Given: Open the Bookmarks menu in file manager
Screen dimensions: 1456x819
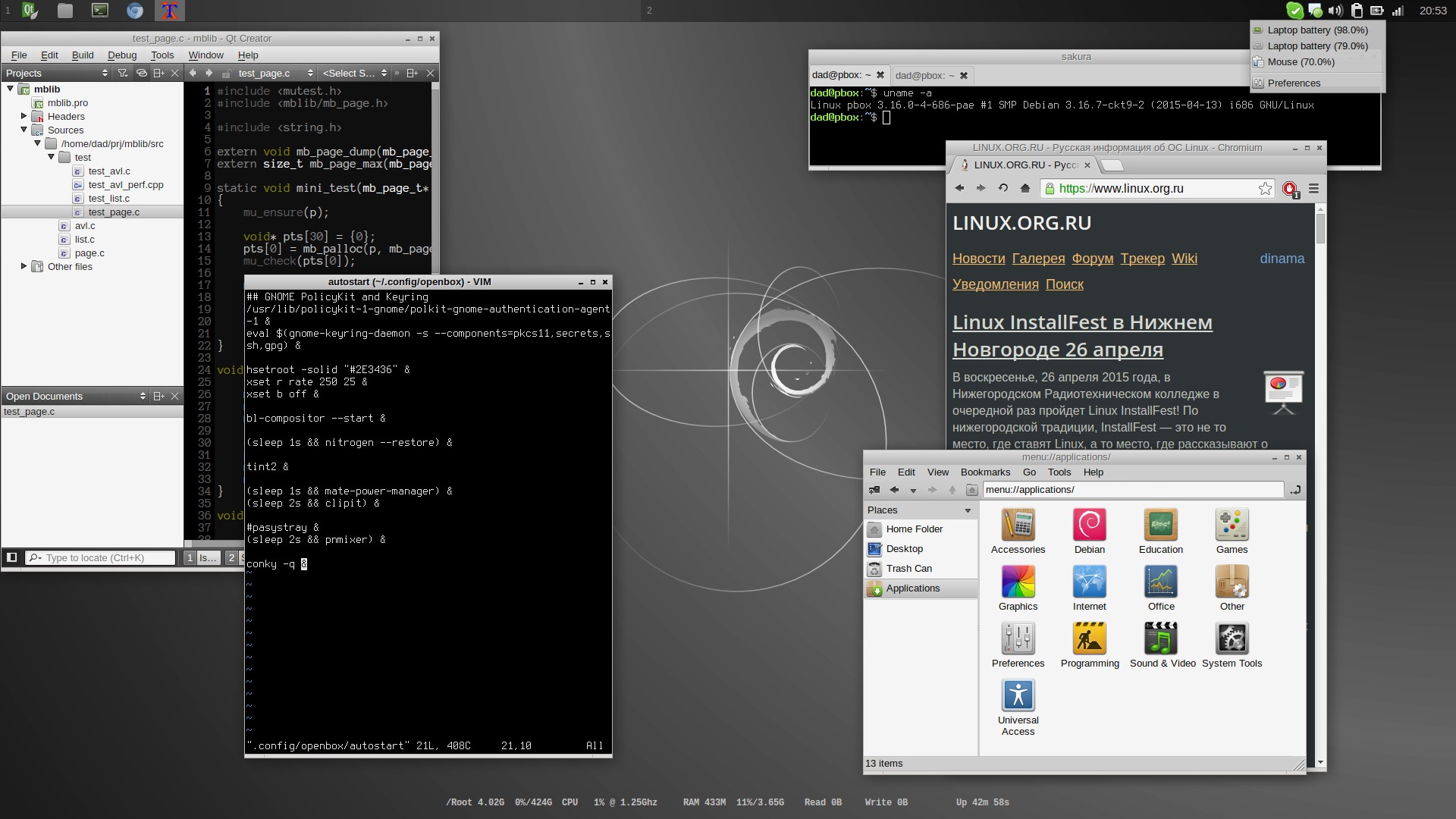Looking at the screenshot, I should [985, 472].
